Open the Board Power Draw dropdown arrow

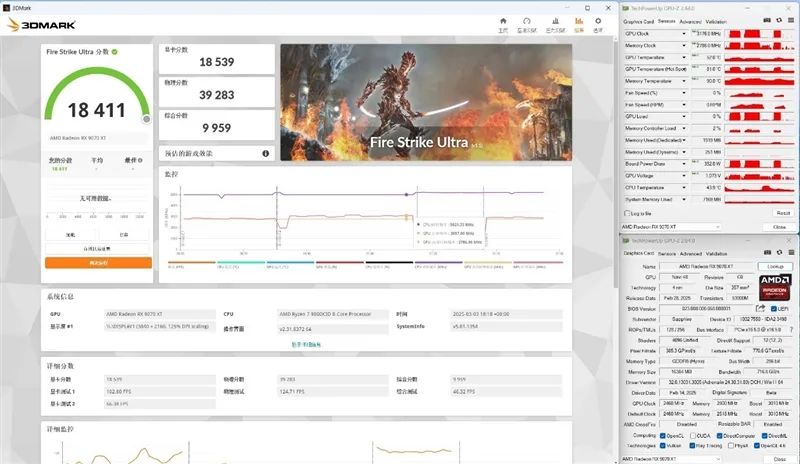point(684,164)
